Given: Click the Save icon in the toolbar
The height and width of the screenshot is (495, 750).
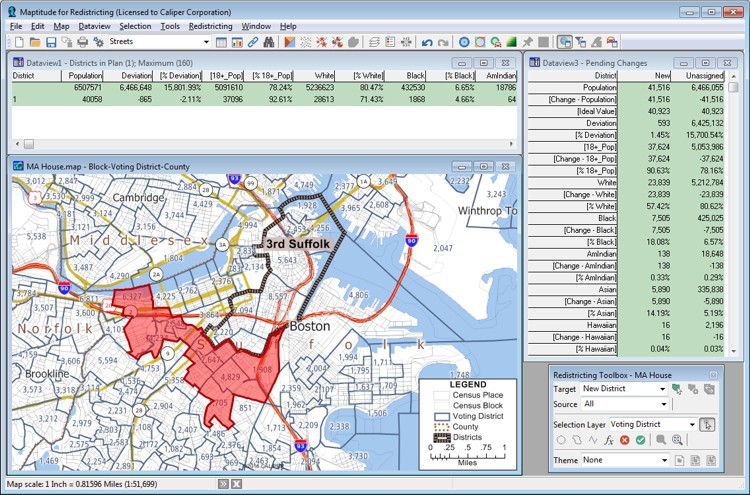Looking at the screenshot, I should pos(50,42).
